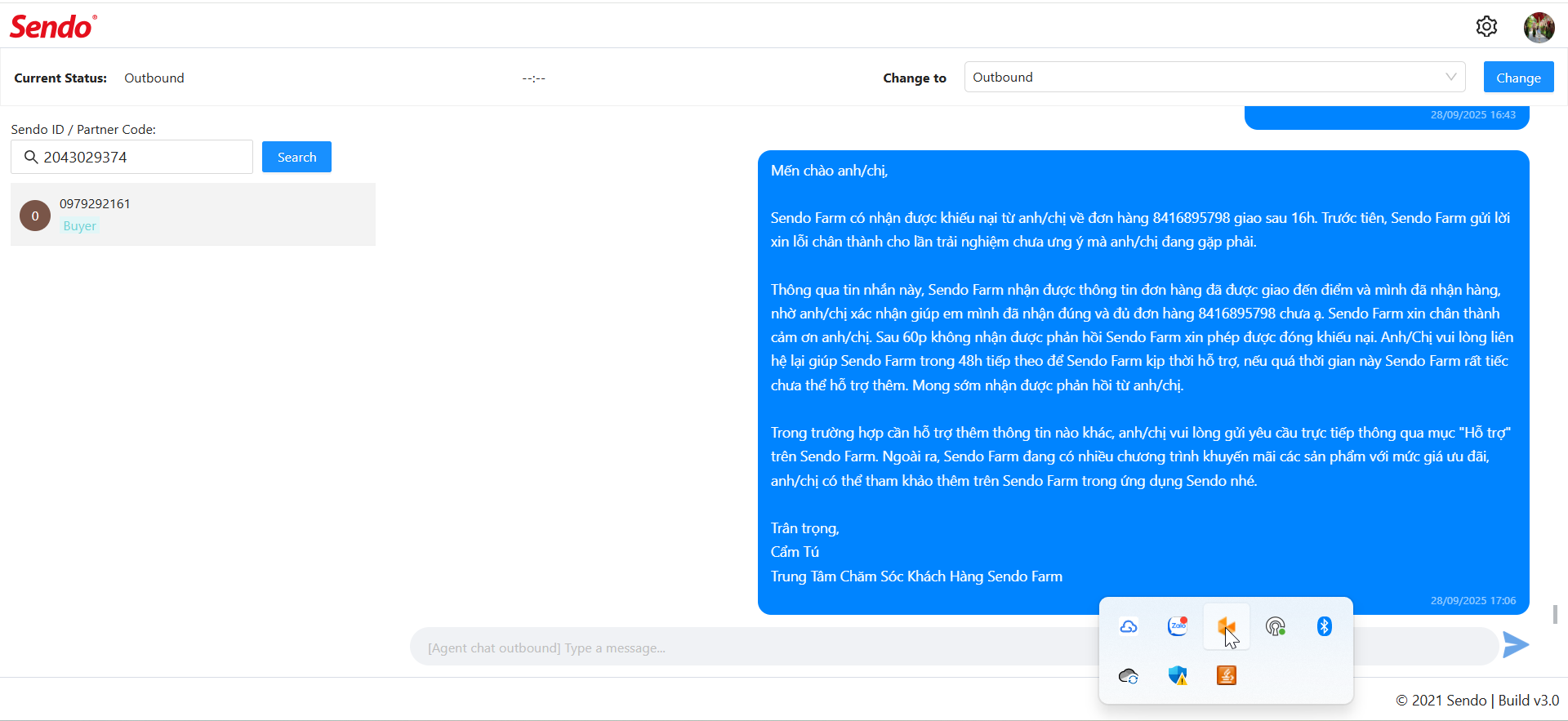Click the agent chat message input

(954, 648)
